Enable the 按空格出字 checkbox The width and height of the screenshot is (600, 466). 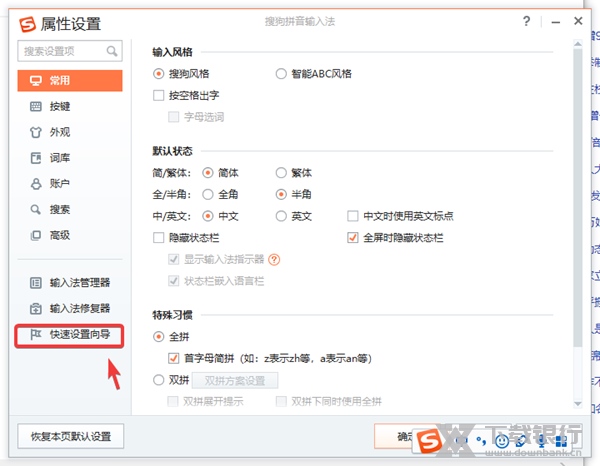click(159, 96)
